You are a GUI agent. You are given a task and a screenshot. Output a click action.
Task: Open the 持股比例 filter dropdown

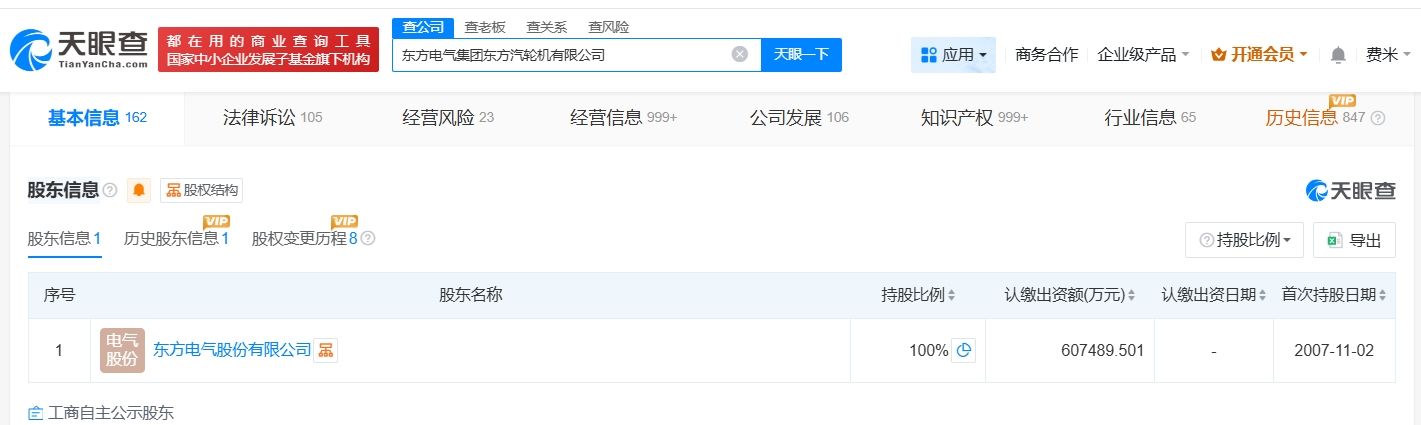point(1244,240)
